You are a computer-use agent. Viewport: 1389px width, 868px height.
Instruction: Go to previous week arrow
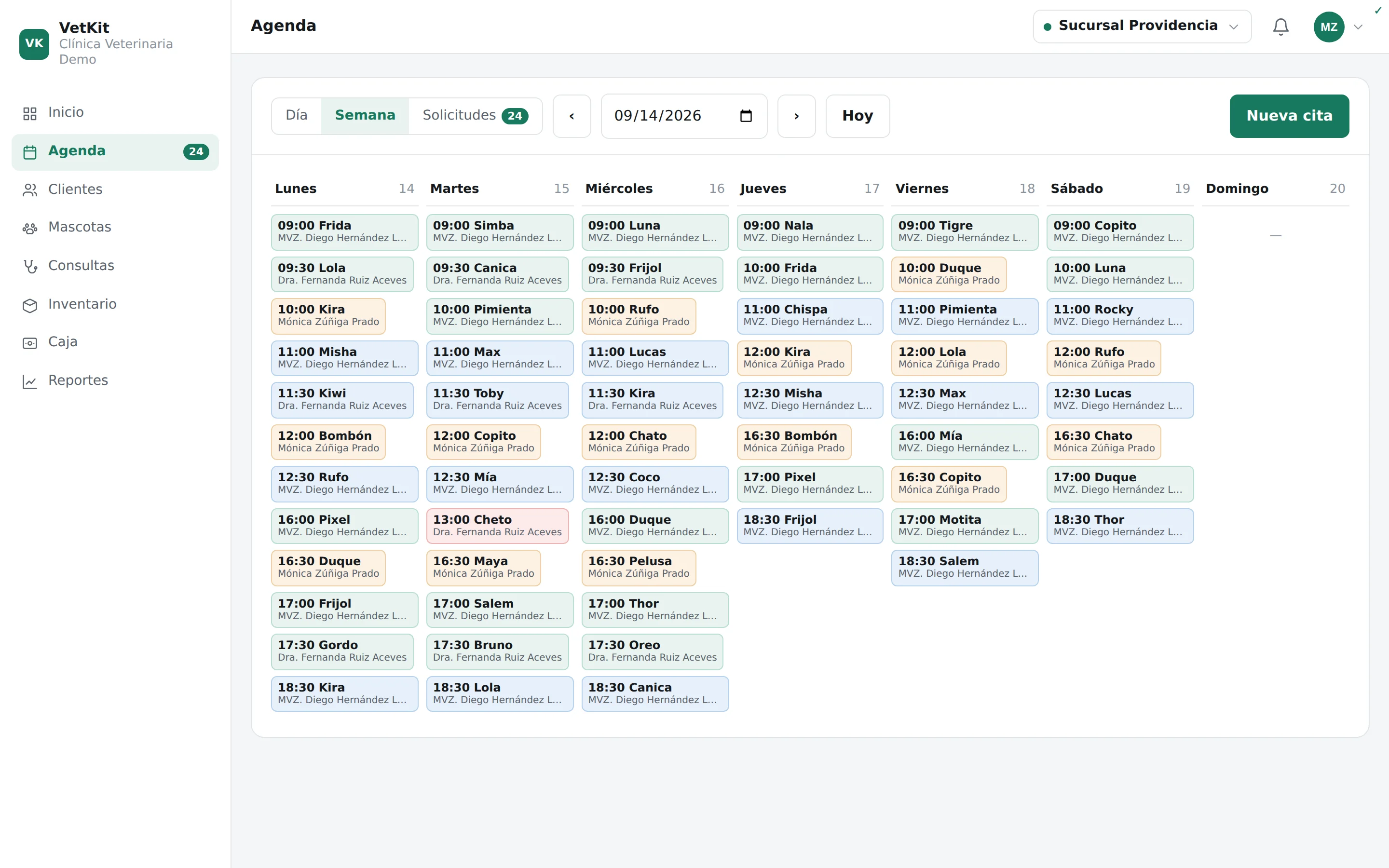point(572,116)
